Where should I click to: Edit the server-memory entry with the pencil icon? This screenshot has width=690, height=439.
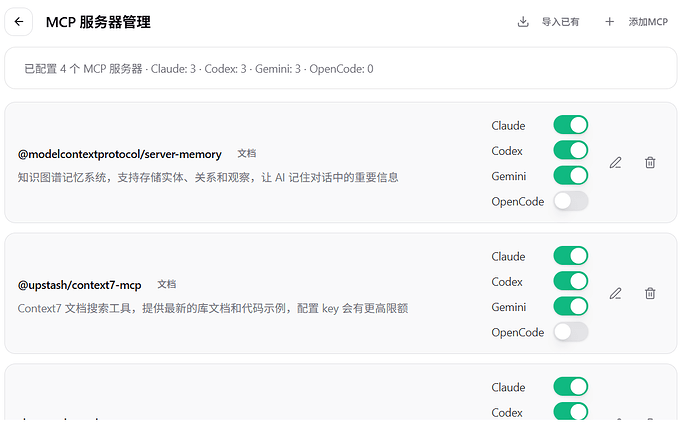coord(616,163)
